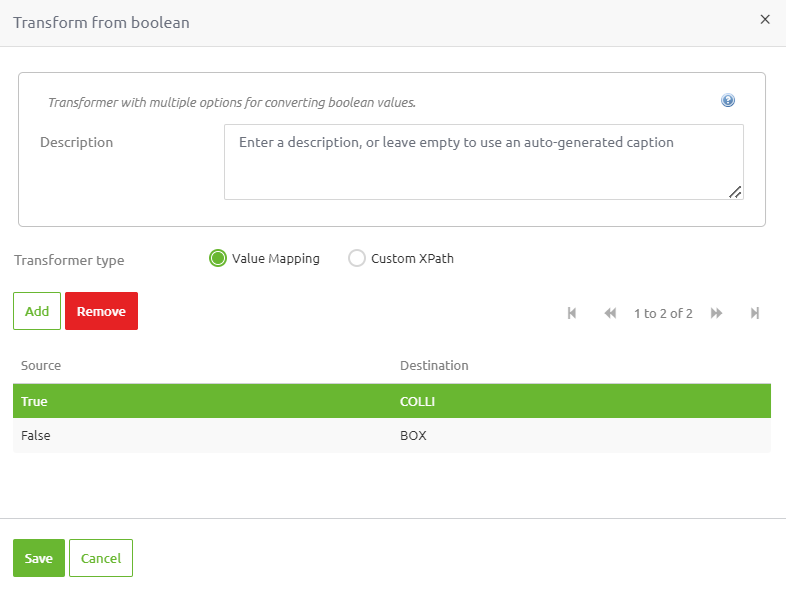The image size is (786, 594).
Task: Select Value Mapping transformer type
Action: pyautogui.click(x=218, y=258)
